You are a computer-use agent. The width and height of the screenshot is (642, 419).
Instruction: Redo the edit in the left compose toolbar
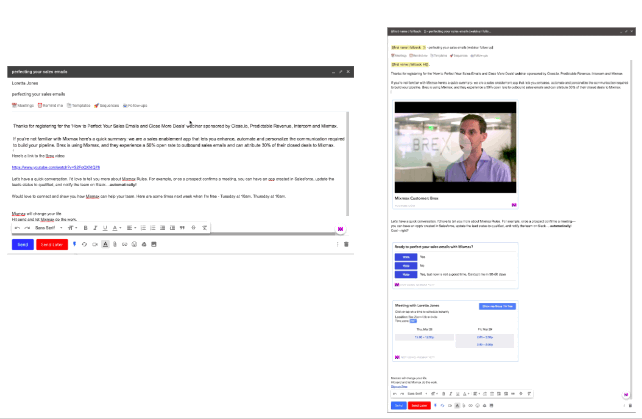(27, 228)
